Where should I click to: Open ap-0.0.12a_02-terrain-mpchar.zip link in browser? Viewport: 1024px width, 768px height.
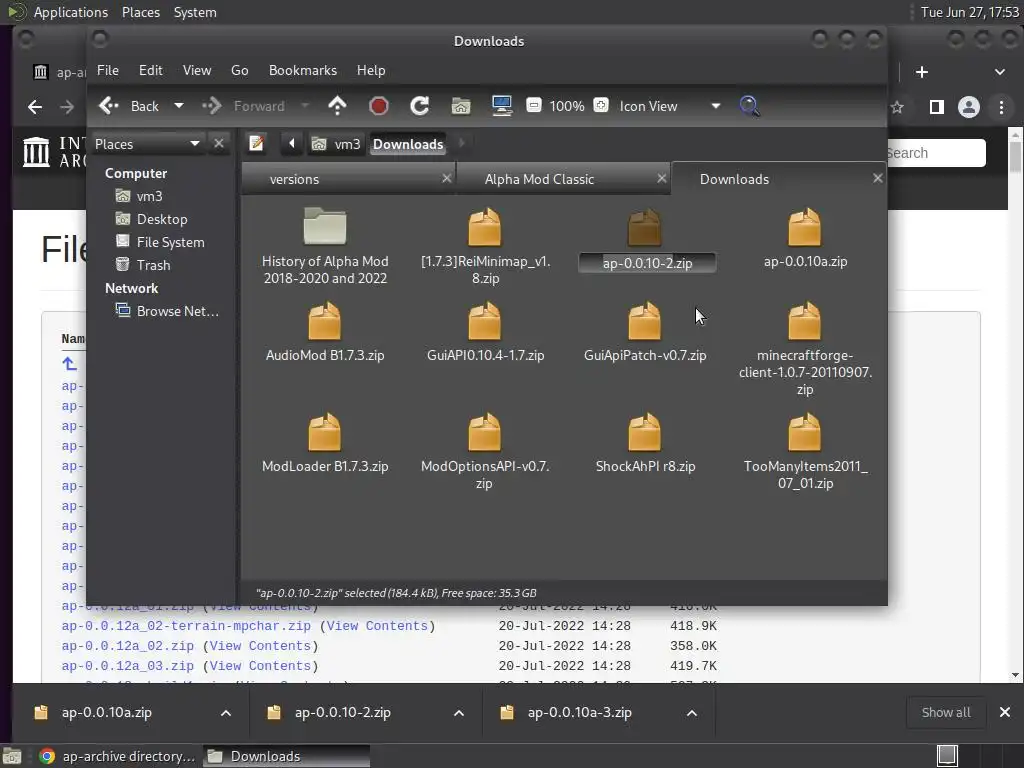pos(186,626)
